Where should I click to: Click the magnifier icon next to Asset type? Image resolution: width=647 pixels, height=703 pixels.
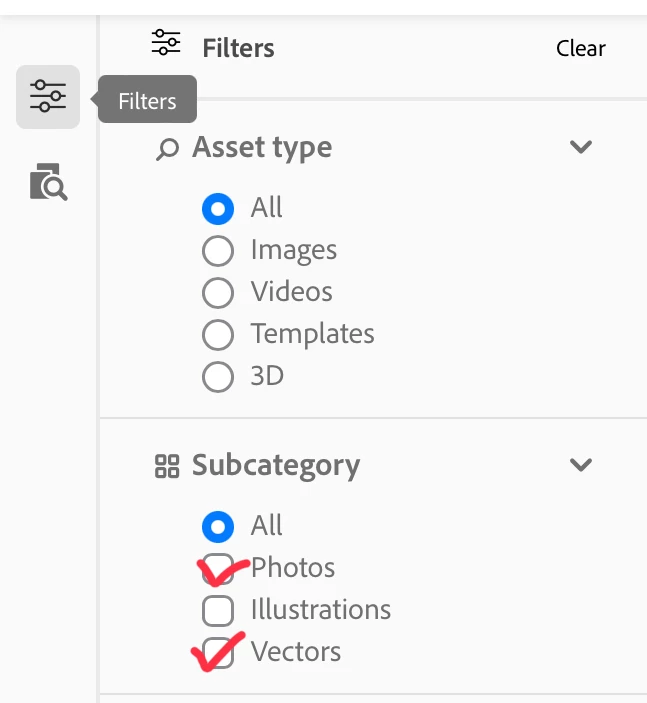(167, 149)
